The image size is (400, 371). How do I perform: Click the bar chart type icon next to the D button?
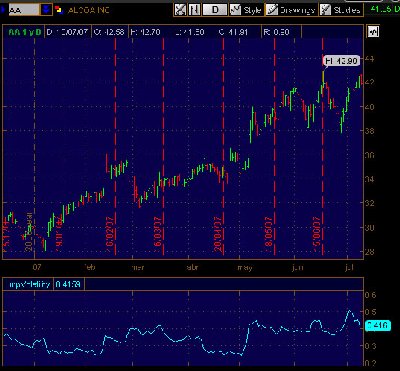pyautogui.click(x=194, y=10)
